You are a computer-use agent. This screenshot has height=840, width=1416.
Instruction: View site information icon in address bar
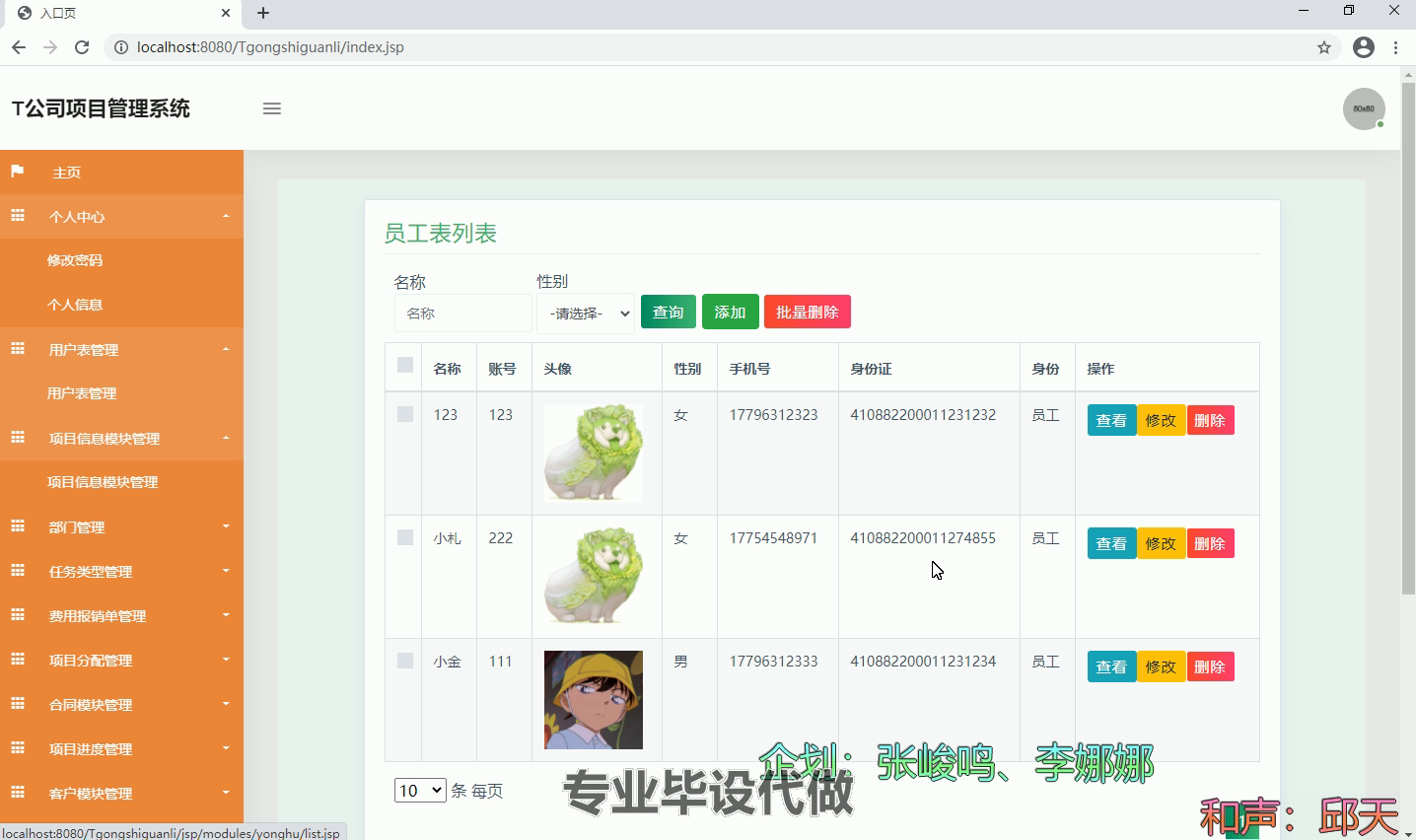click(x=120, y=47)
